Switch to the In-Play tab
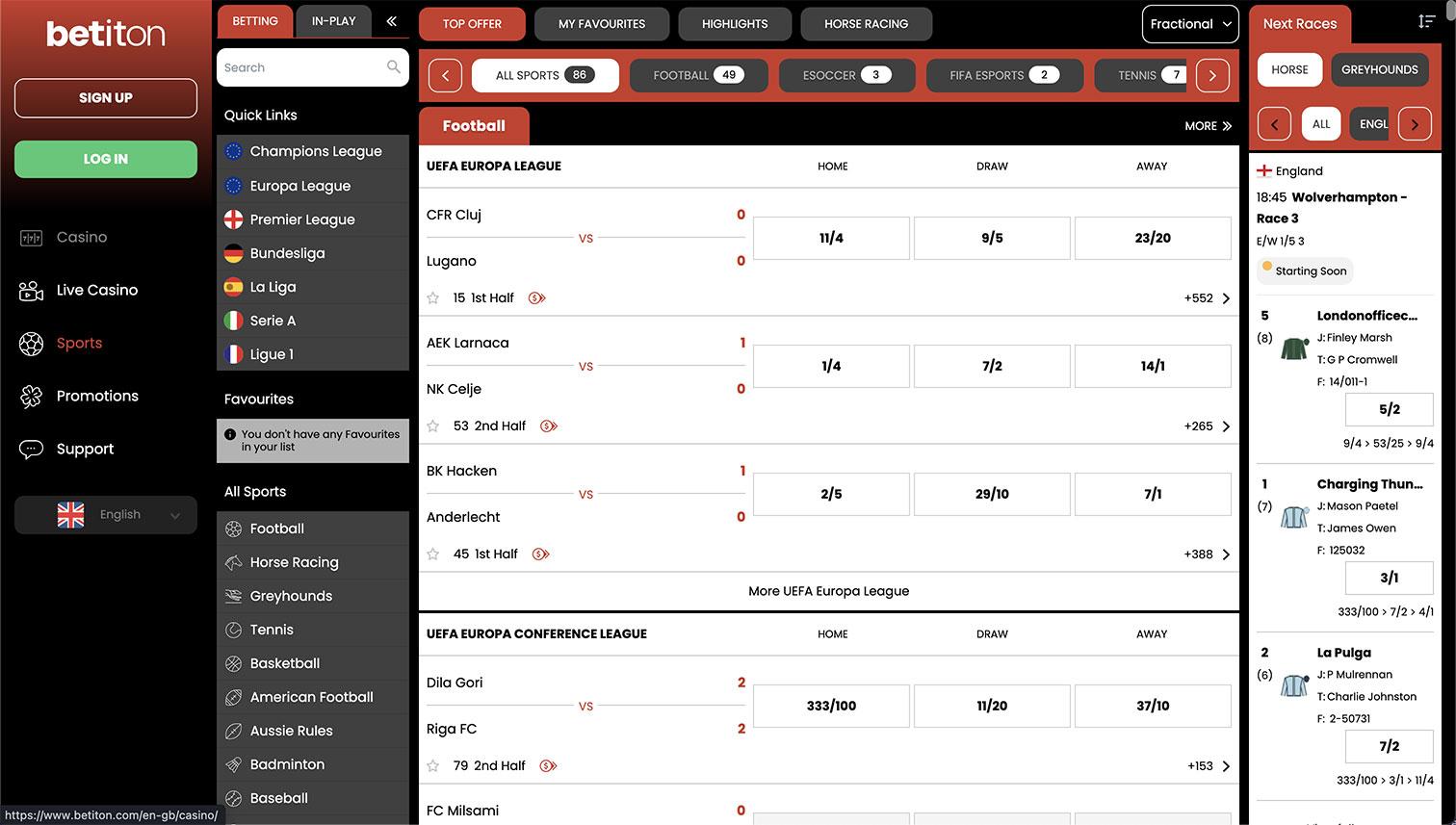This screenshot has height=825, width=1456. [333, 21]
